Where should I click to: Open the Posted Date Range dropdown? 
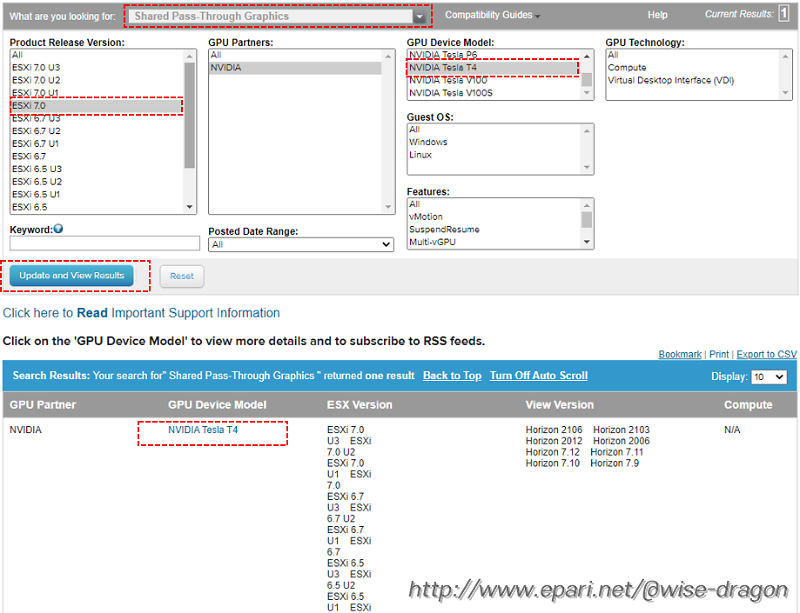[x=301, y=244]
